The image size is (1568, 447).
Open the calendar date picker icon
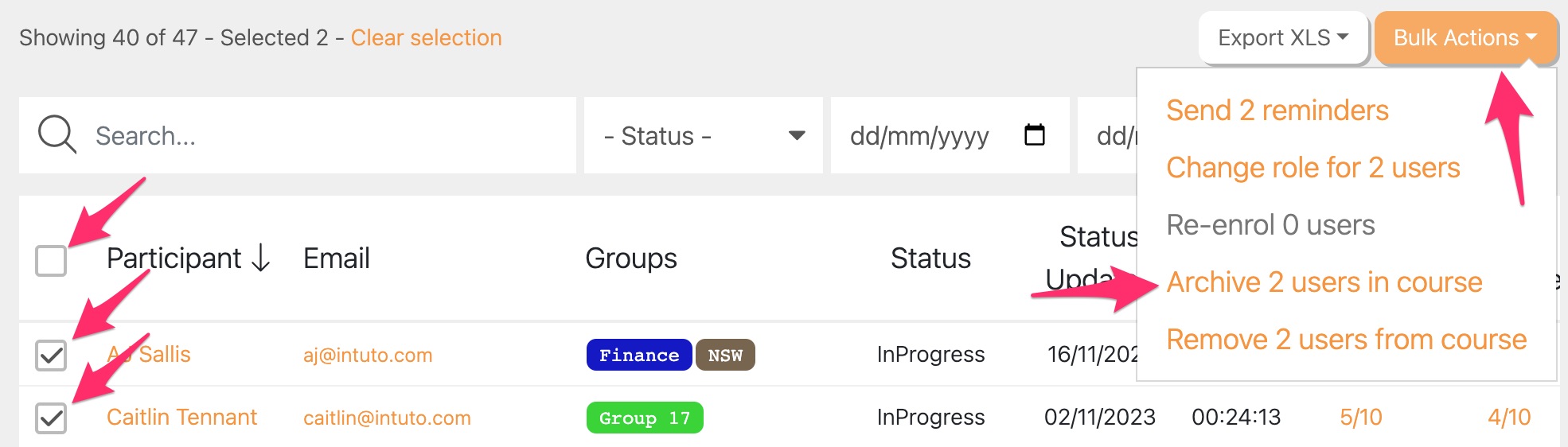1034,135
